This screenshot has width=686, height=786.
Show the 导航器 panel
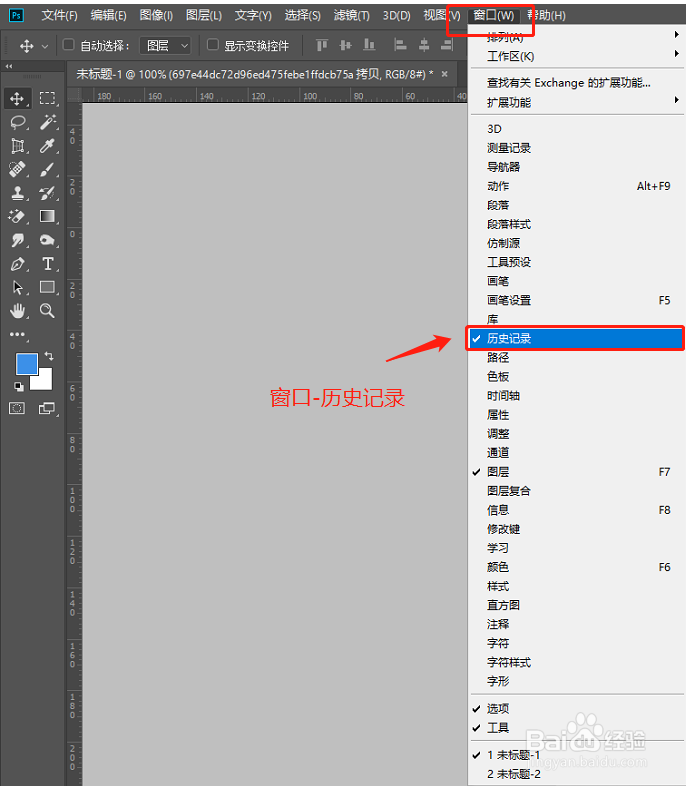click(575, 167)
